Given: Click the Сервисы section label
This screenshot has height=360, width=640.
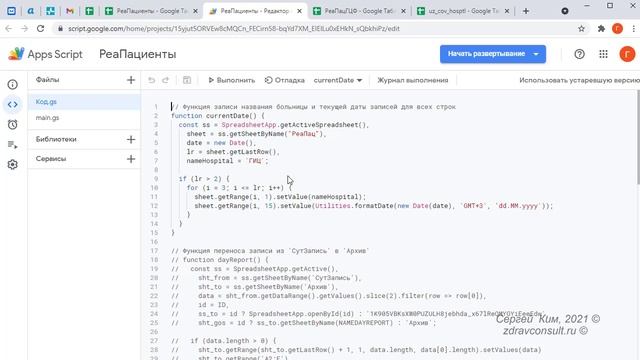Looking at the screenshot, I should [x=51, y=159].
